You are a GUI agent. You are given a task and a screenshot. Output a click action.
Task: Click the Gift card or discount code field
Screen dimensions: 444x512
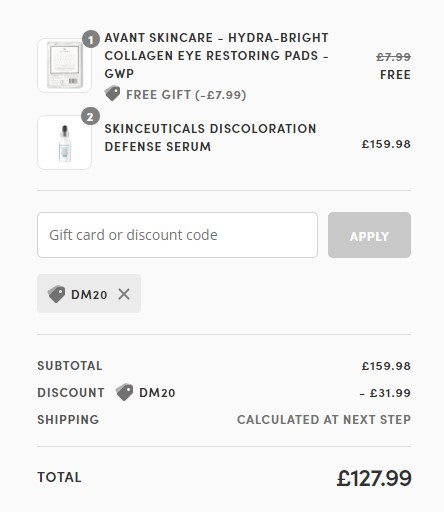click(x=177, y=235)
